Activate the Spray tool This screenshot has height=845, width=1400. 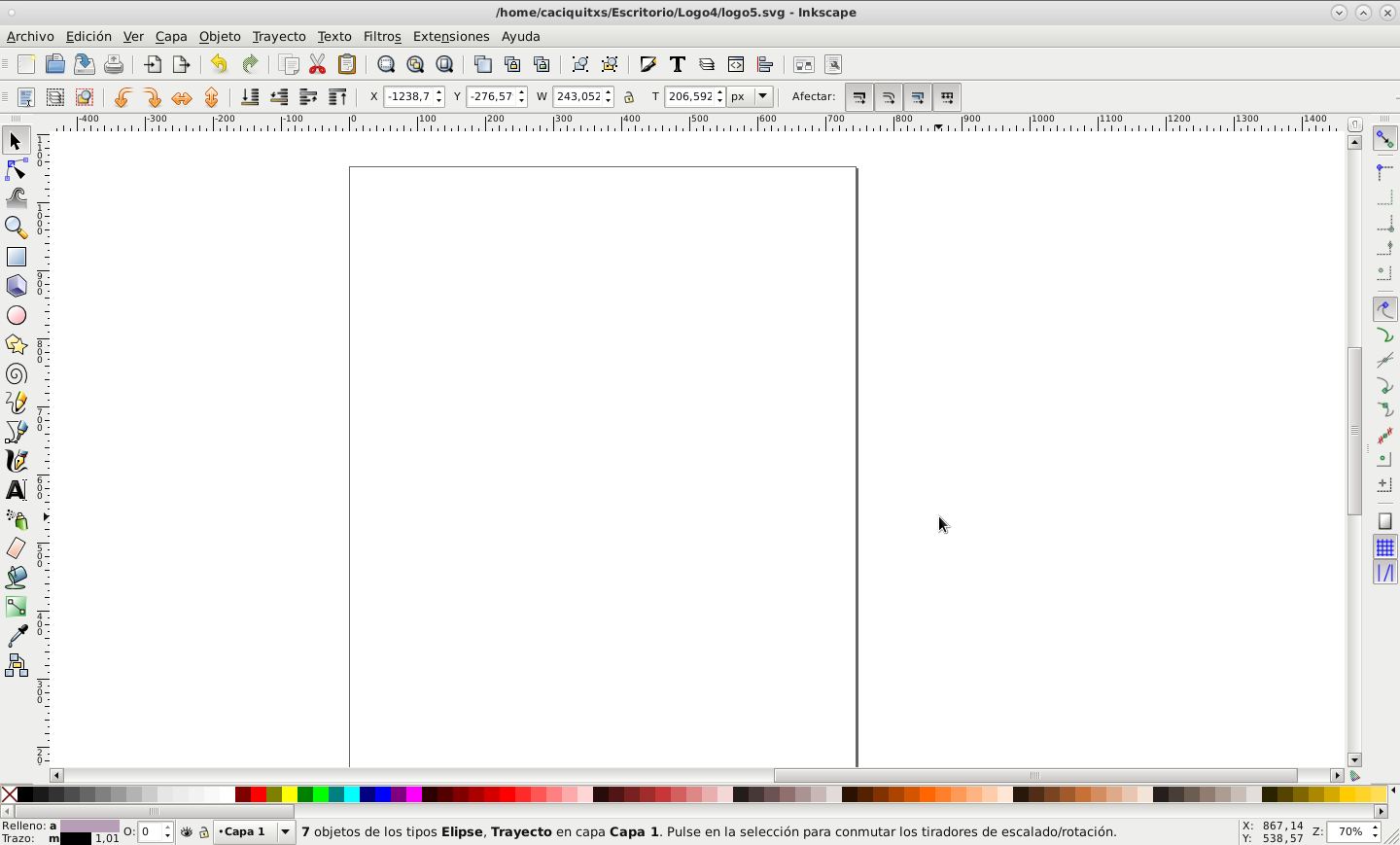[17, 519]
